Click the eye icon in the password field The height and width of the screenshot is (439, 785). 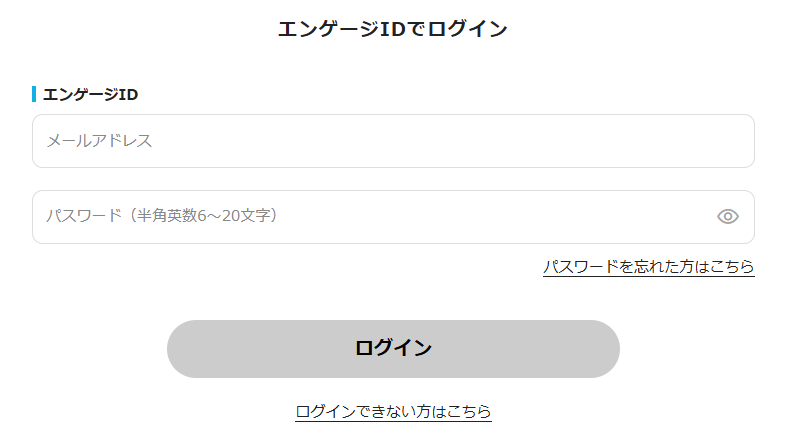(x=727, y=217)
